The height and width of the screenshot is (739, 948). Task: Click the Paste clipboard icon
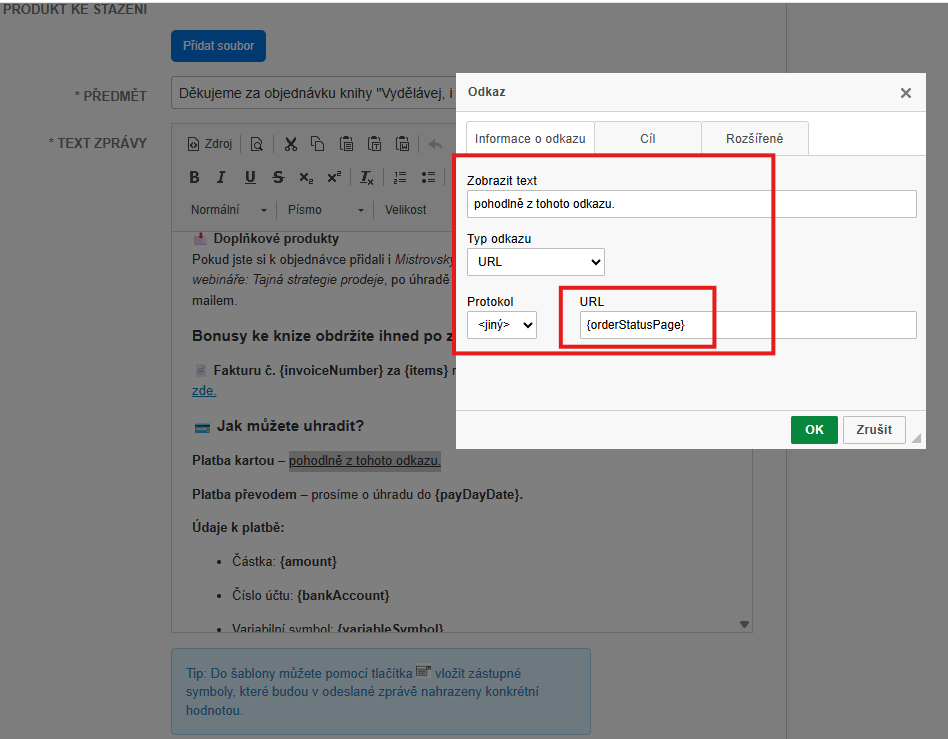click(346, 144)
